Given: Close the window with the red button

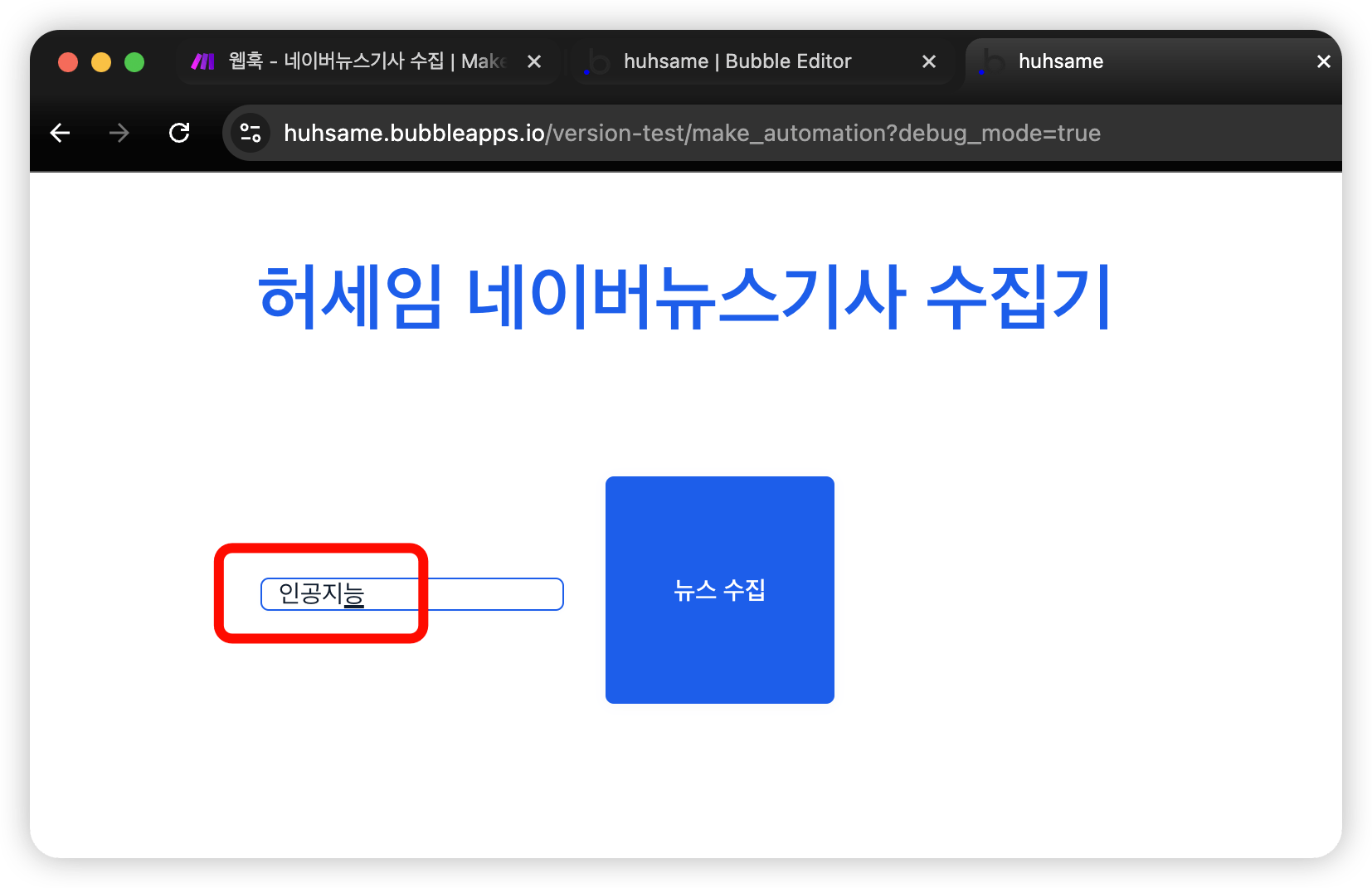Looking at the screenshot, I should pos(68,62).
